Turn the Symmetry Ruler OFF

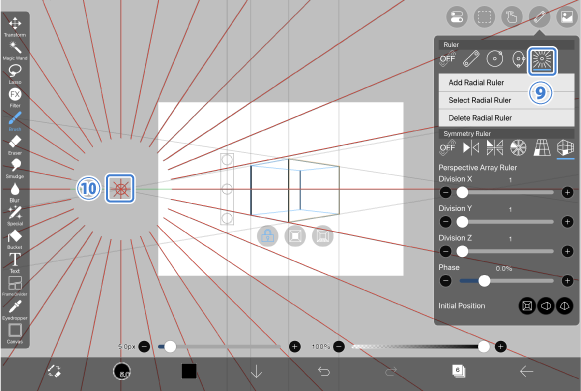pyautogui.click(x=447, y=148)
